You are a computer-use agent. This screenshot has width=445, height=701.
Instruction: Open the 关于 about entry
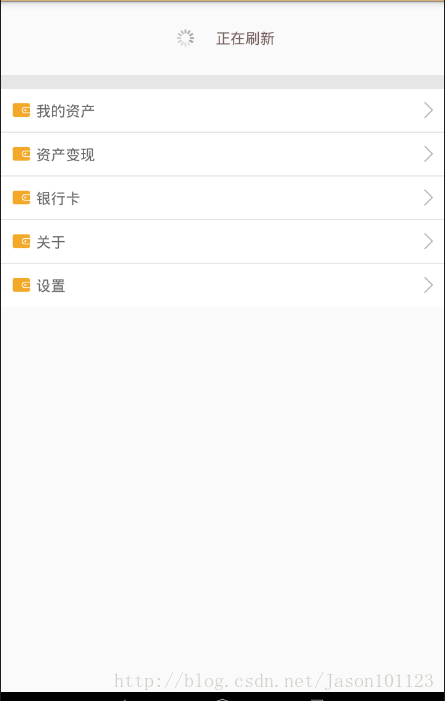click(x=51, y=242)
